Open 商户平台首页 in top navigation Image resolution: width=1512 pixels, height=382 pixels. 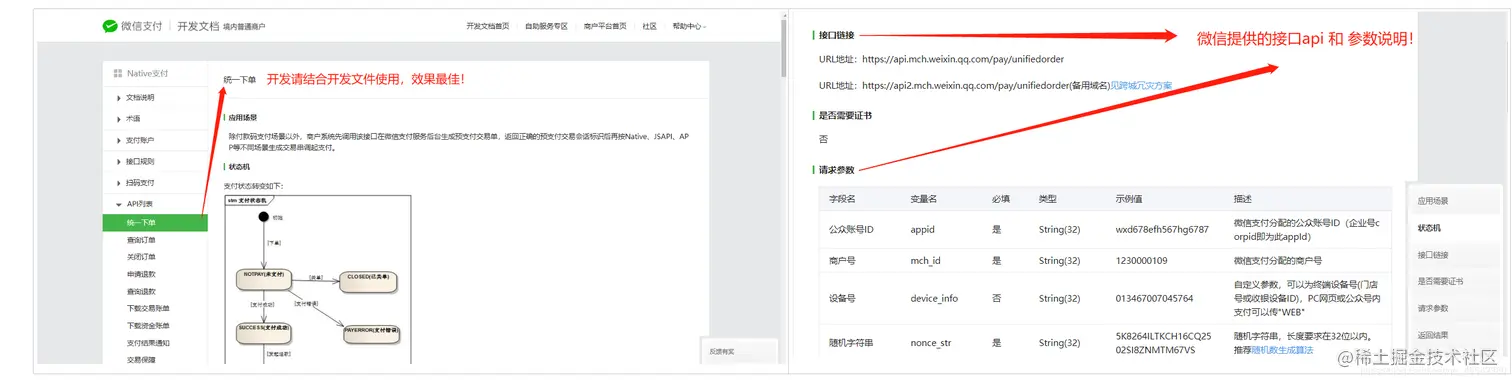click(605, 26)
